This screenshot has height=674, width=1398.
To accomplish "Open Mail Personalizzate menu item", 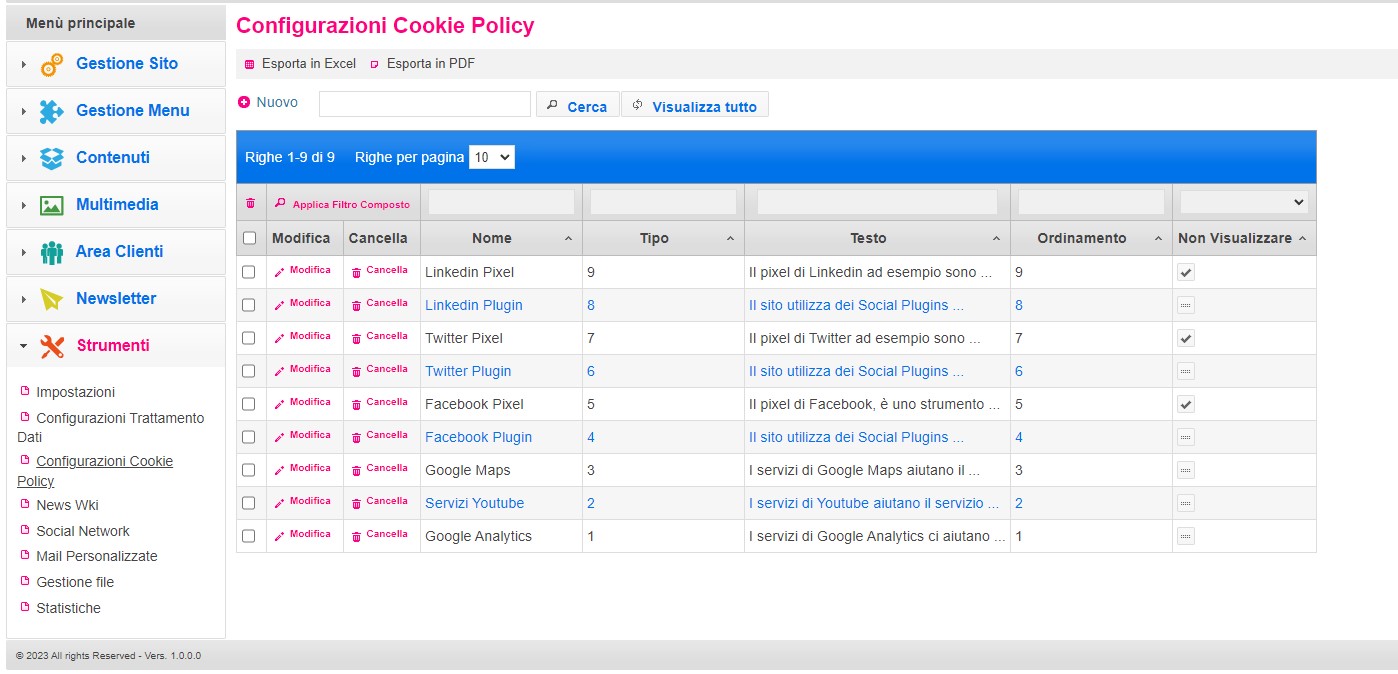I will tap(97, 556).
